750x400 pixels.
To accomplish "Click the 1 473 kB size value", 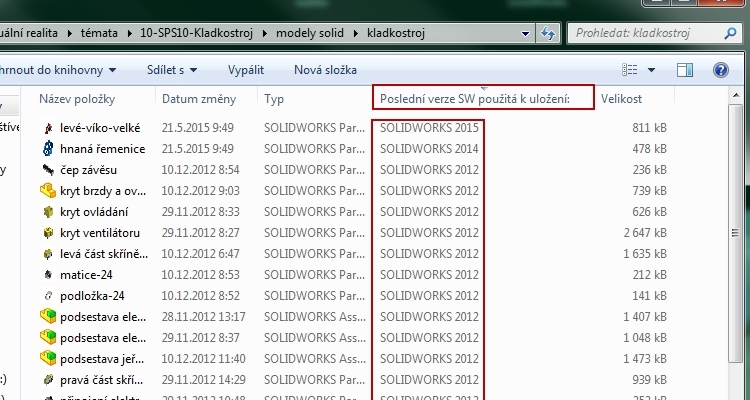I will click(x=645, y=359).
